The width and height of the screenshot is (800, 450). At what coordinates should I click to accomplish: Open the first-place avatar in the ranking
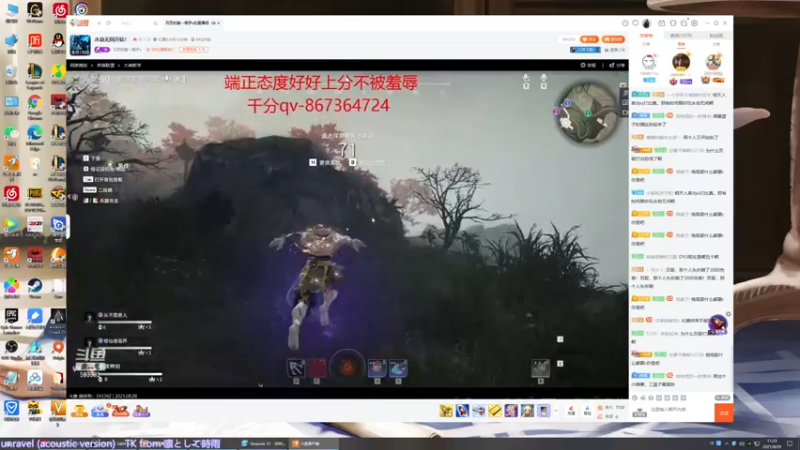[x=681, y=62]
